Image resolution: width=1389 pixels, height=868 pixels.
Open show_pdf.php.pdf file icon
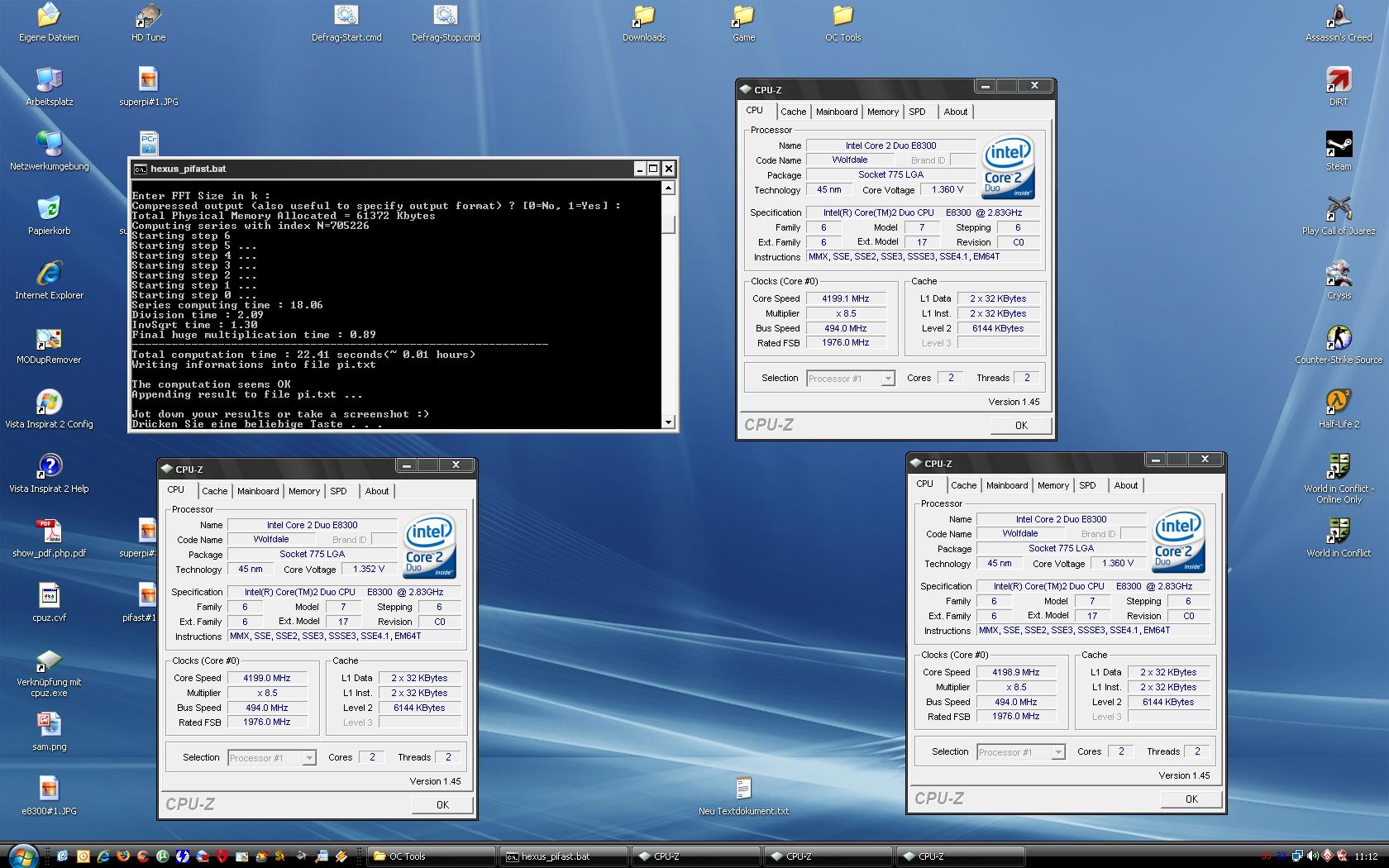coord(50,538)
